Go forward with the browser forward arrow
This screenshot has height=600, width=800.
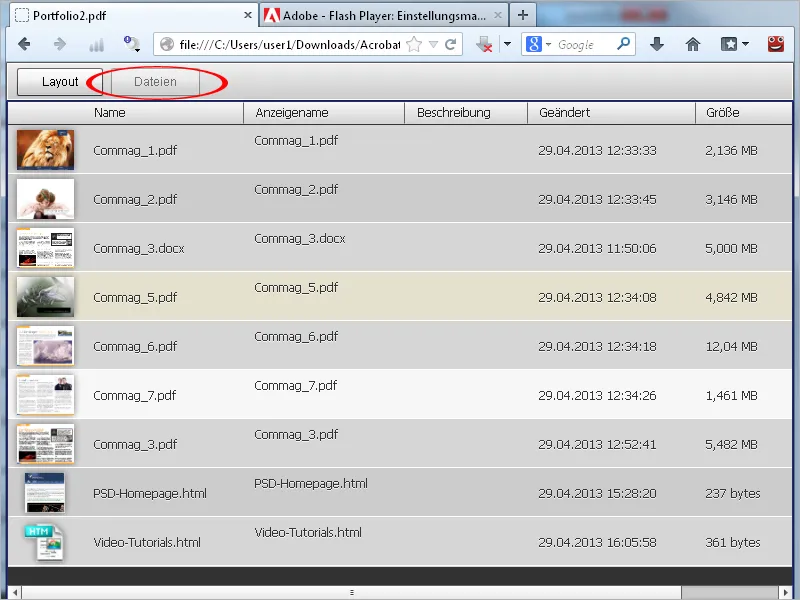pos(60,44)
